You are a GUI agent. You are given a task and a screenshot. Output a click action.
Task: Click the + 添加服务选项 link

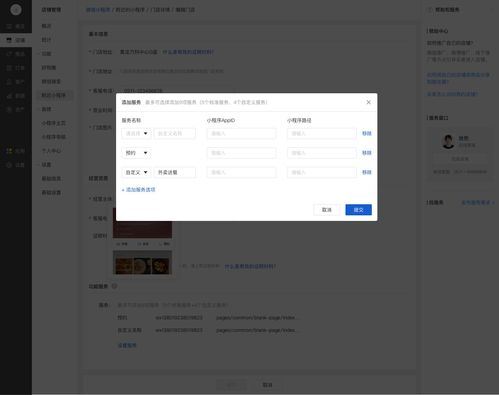tap(139, 190)
